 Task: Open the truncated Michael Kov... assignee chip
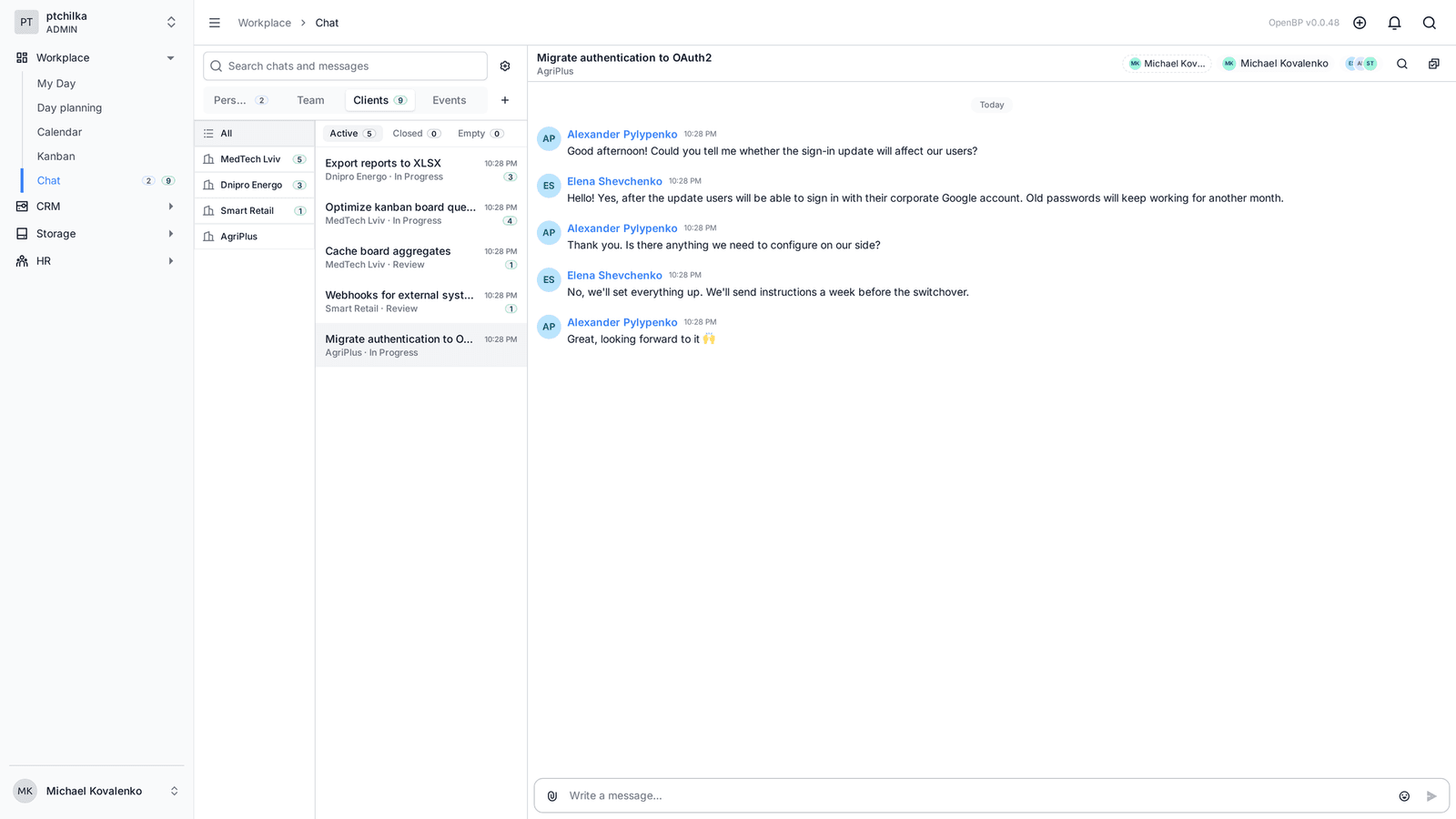[x=1168, y=64]
